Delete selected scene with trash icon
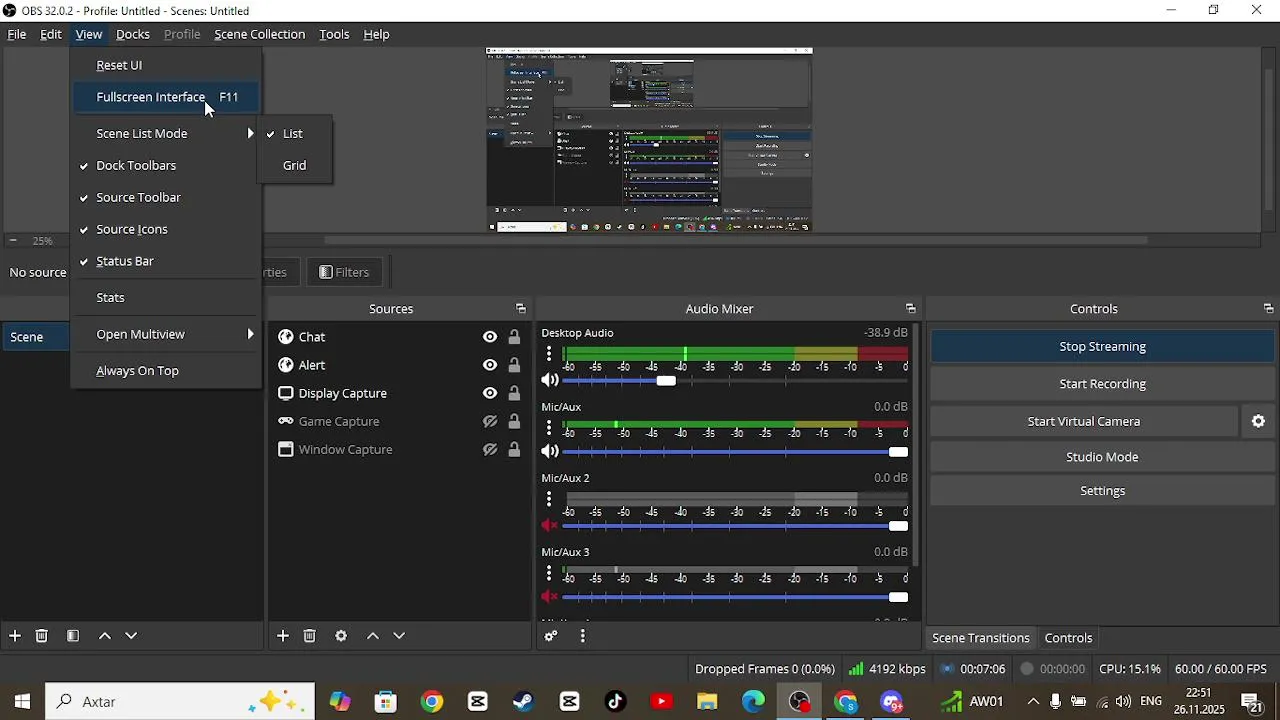The width and height of the screenshot is (1280, 720). tap(42, 636)
